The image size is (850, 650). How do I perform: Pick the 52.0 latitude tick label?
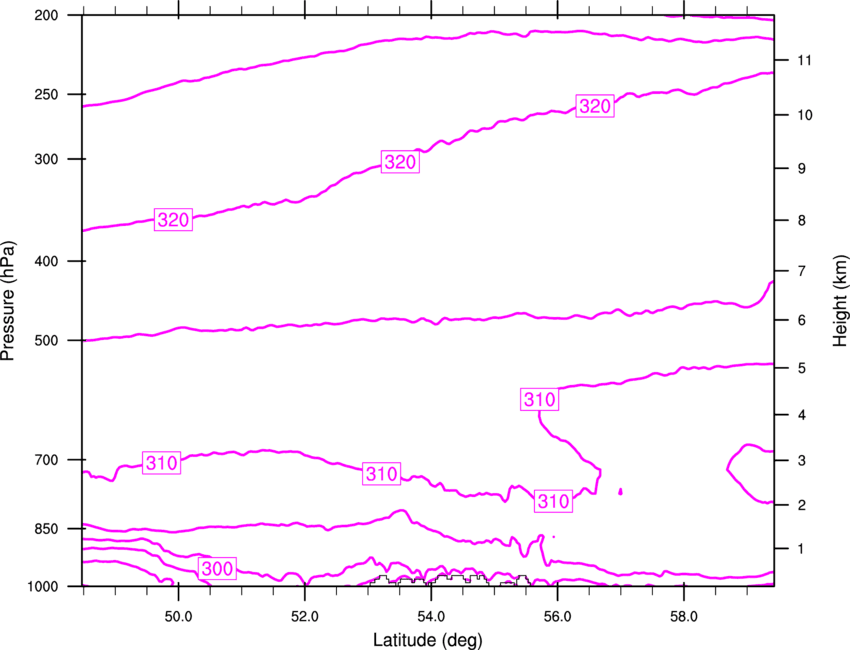click(305, 617)
